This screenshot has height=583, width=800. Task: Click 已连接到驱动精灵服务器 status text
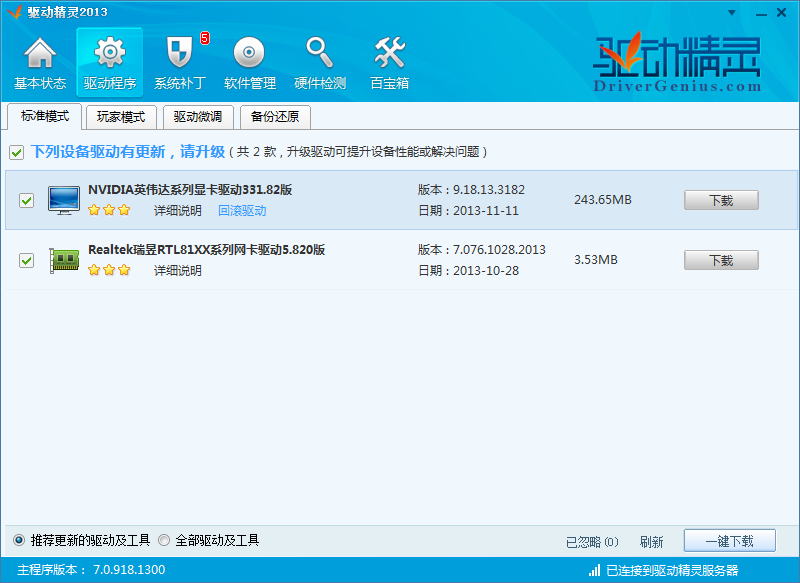pyautogui.click(x=672, y=570)
